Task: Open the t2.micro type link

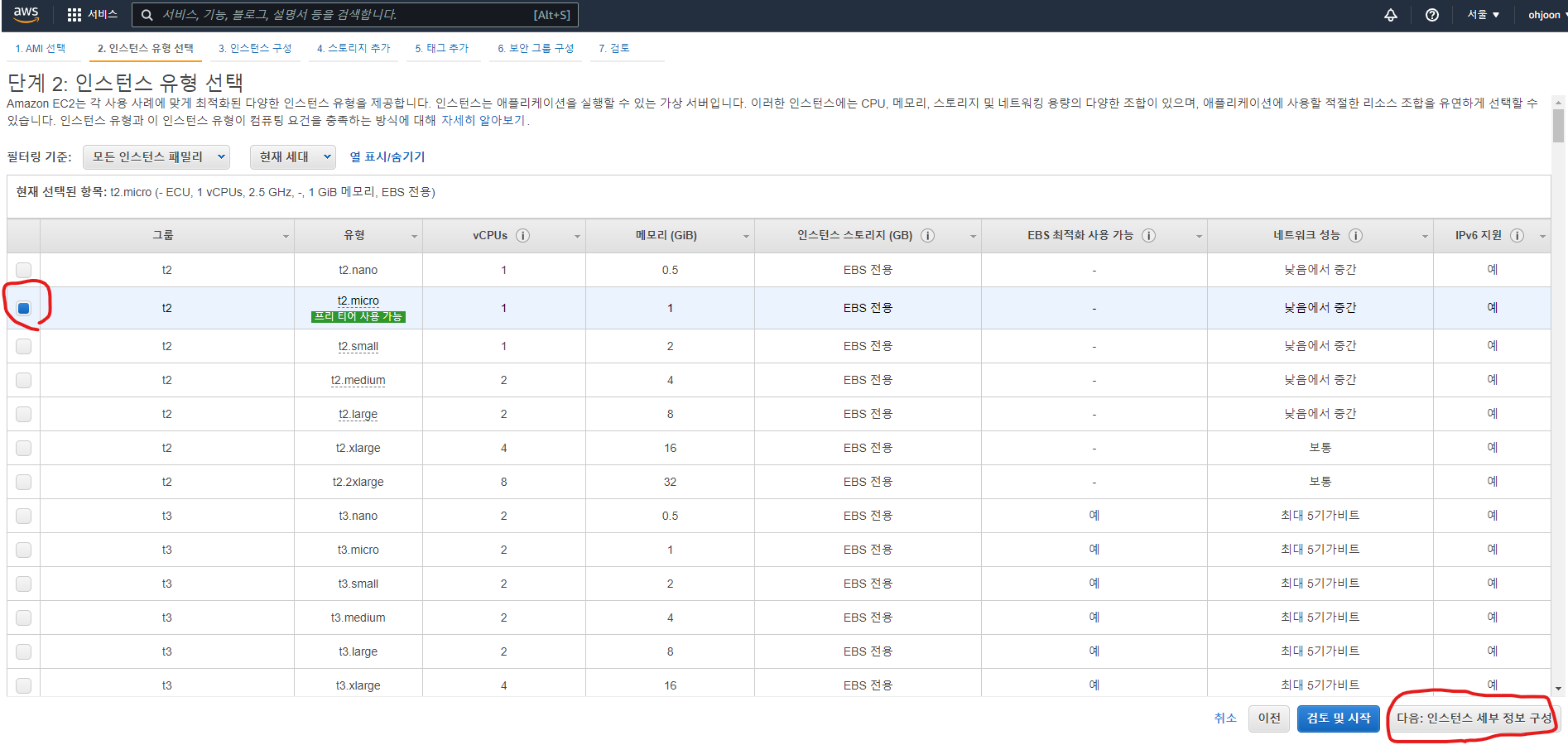Action: tap(358, 300)
